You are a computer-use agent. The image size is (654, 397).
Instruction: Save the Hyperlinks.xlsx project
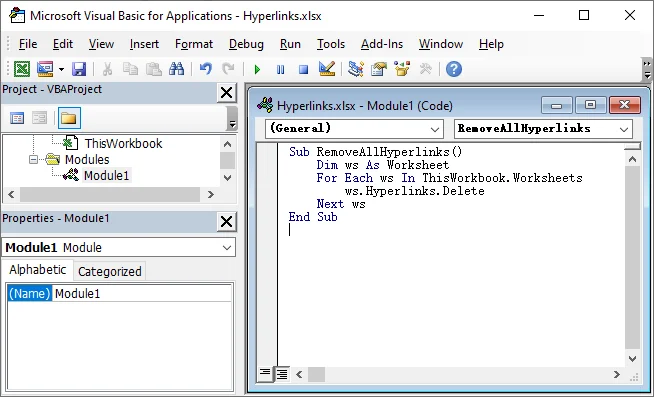[79, 69]
